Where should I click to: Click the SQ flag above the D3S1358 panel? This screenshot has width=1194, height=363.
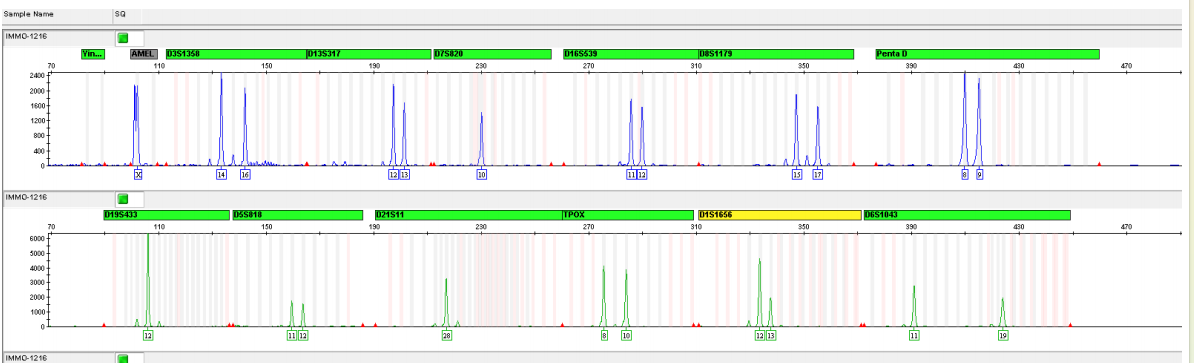pos(123,37)
